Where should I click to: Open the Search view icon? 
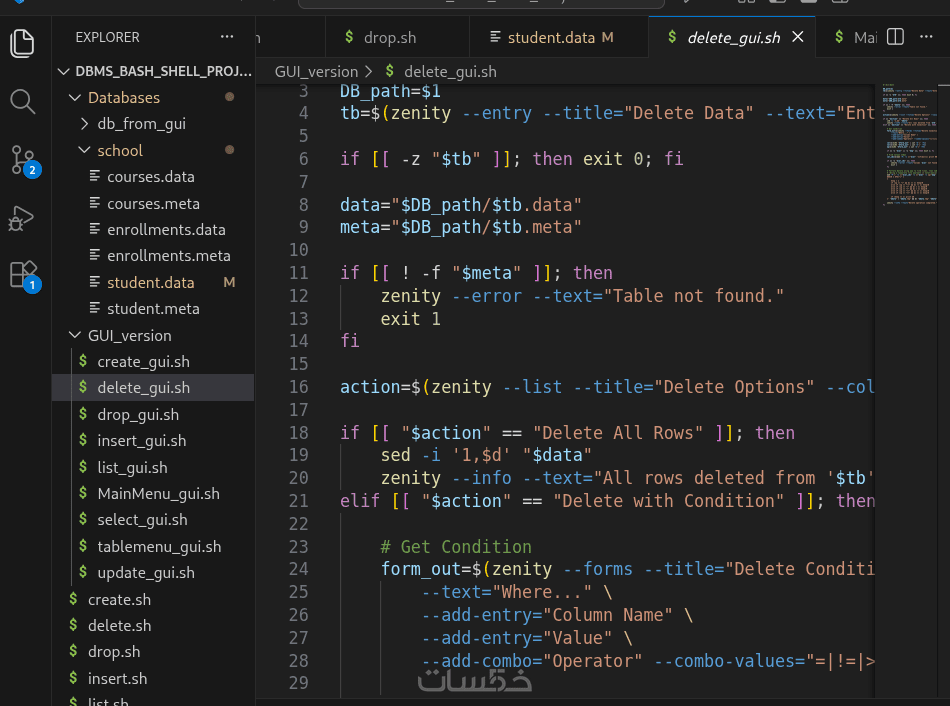22,101
